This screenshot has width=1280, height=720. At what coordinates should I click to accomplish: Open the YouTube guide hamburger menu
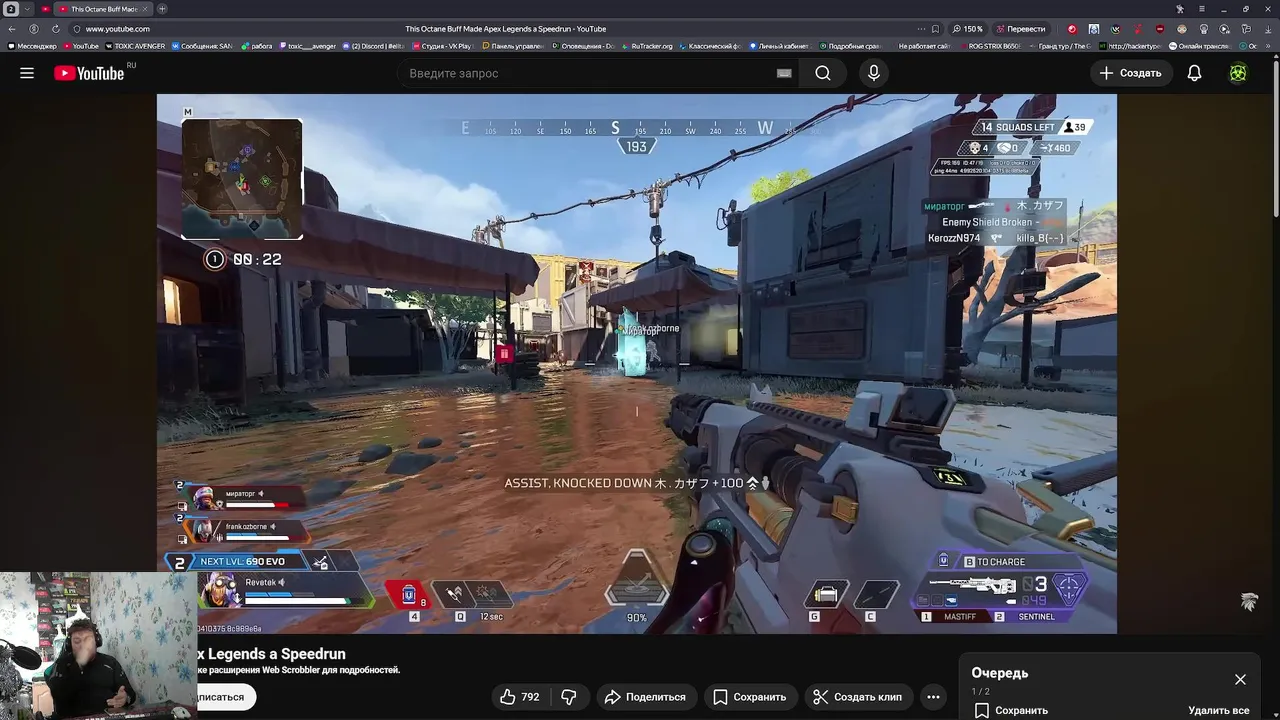pos(27,73)
